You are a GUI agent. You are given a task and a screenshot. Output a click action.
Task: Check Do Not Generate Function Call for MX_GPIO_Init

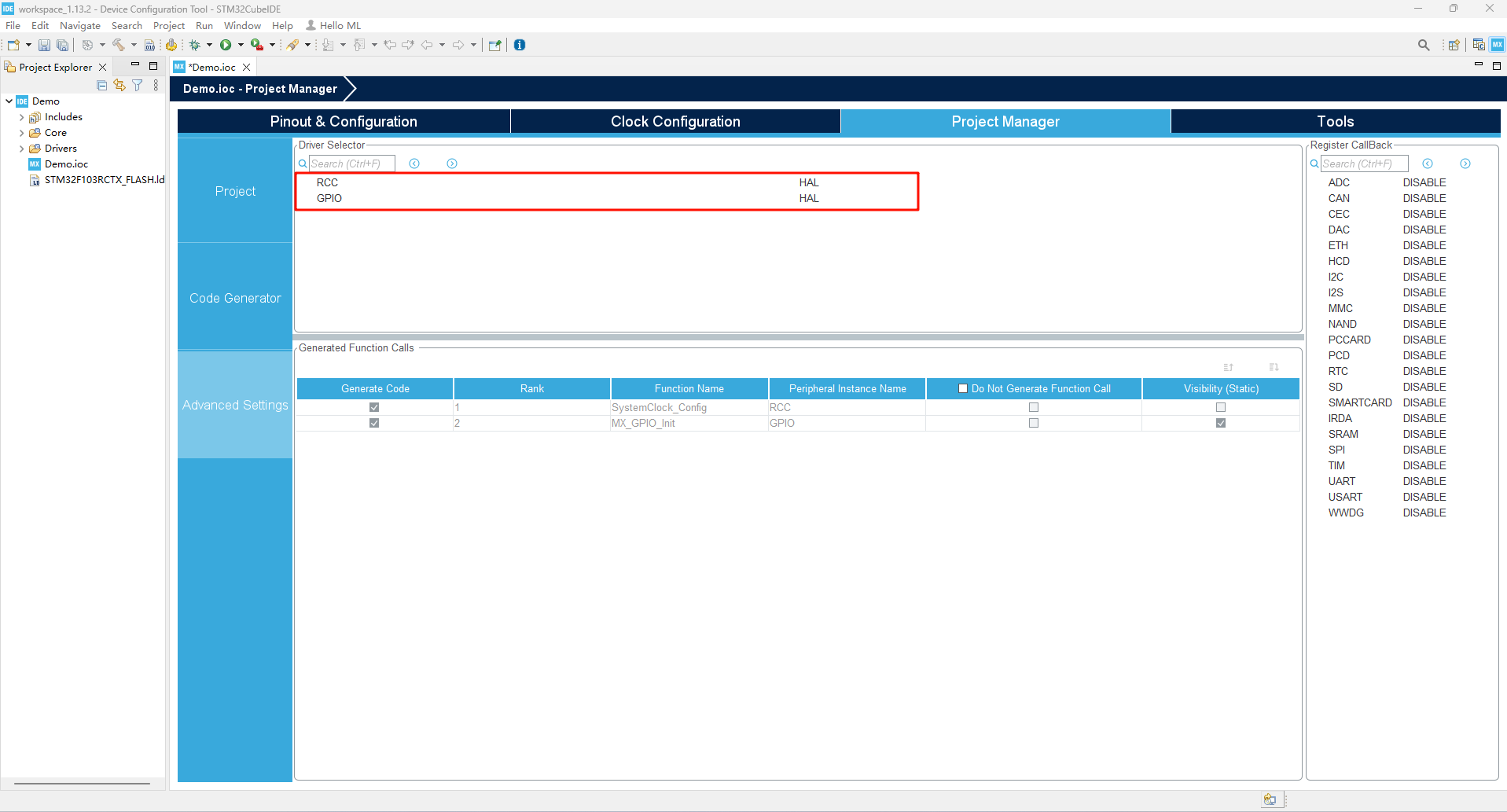pyautogui.click(x=1034, y=423)
